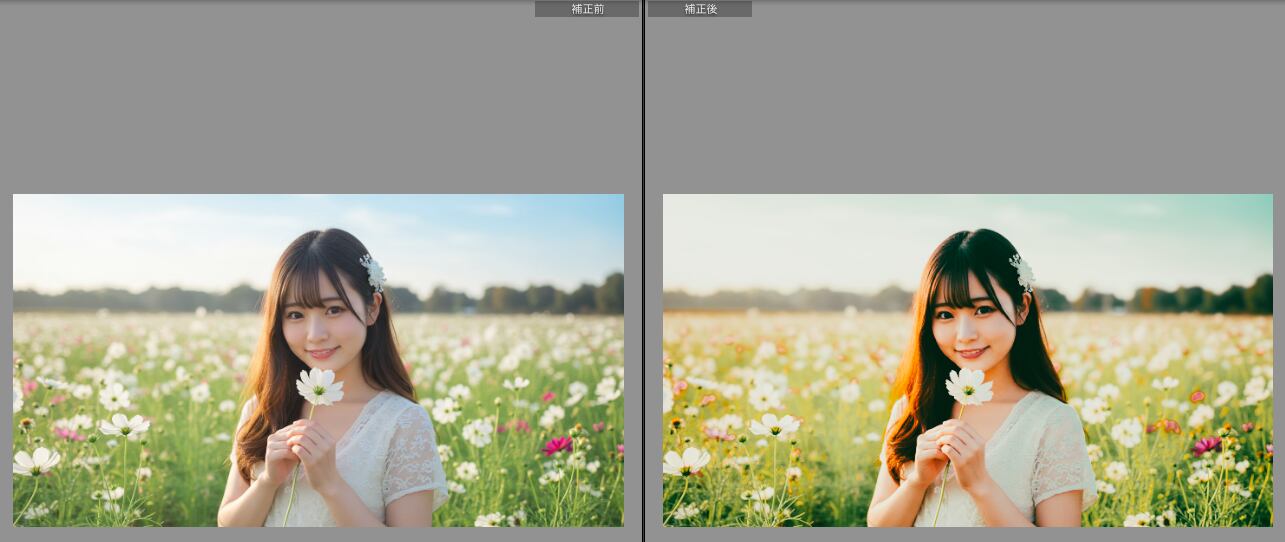This screenshot has width=1285, height=542.
Task: Click the vertical divider between the two views
Action: coord(643,270)
